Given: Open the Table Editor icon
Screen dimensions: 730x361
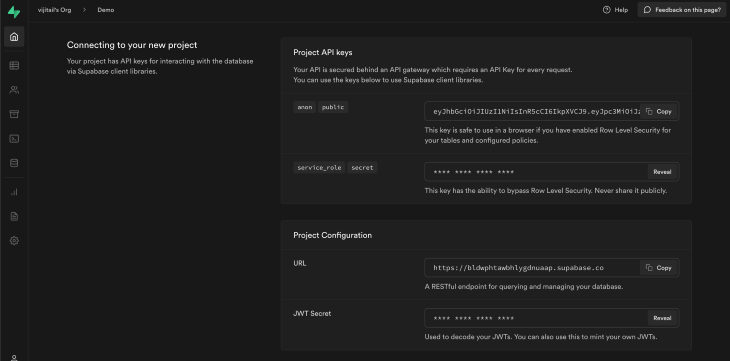Looking at the screenshot, I should pos(14,66).
